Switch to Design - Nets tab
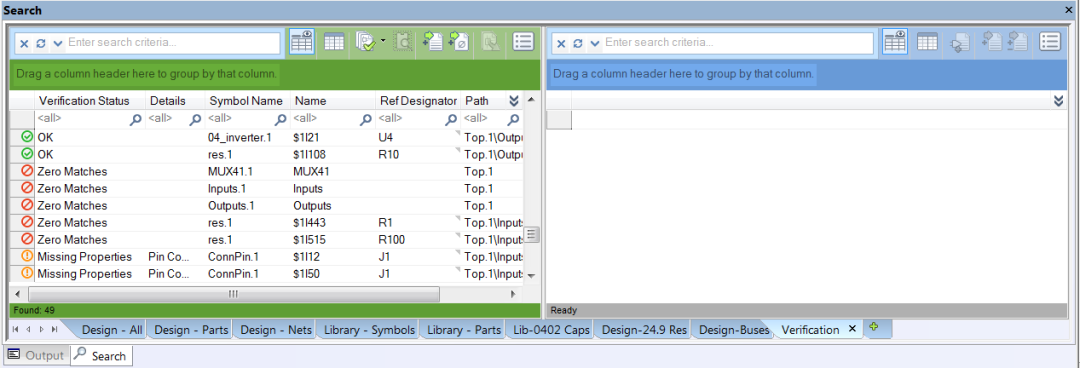Viewport: 1080px width, 368px height. pyautogui.click(x=276, y=329)
